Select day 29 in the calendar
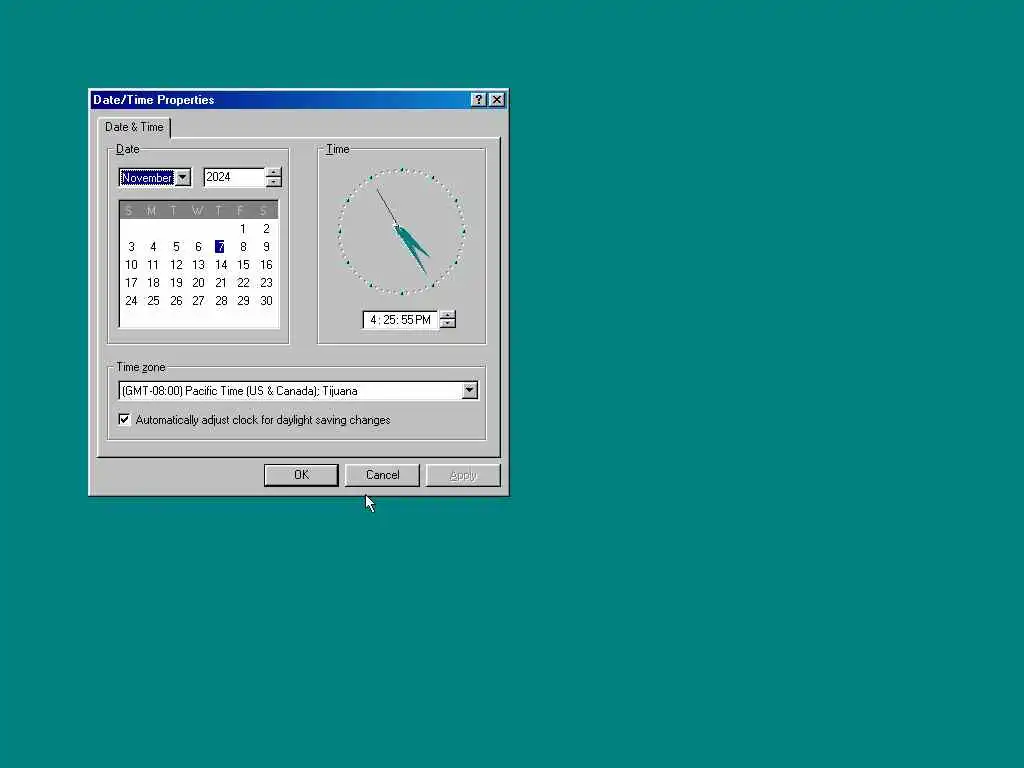 243,300
